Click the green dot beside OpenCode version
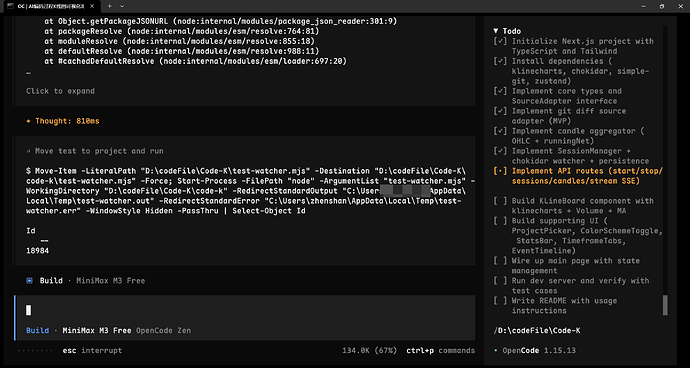 pos(496,351)
